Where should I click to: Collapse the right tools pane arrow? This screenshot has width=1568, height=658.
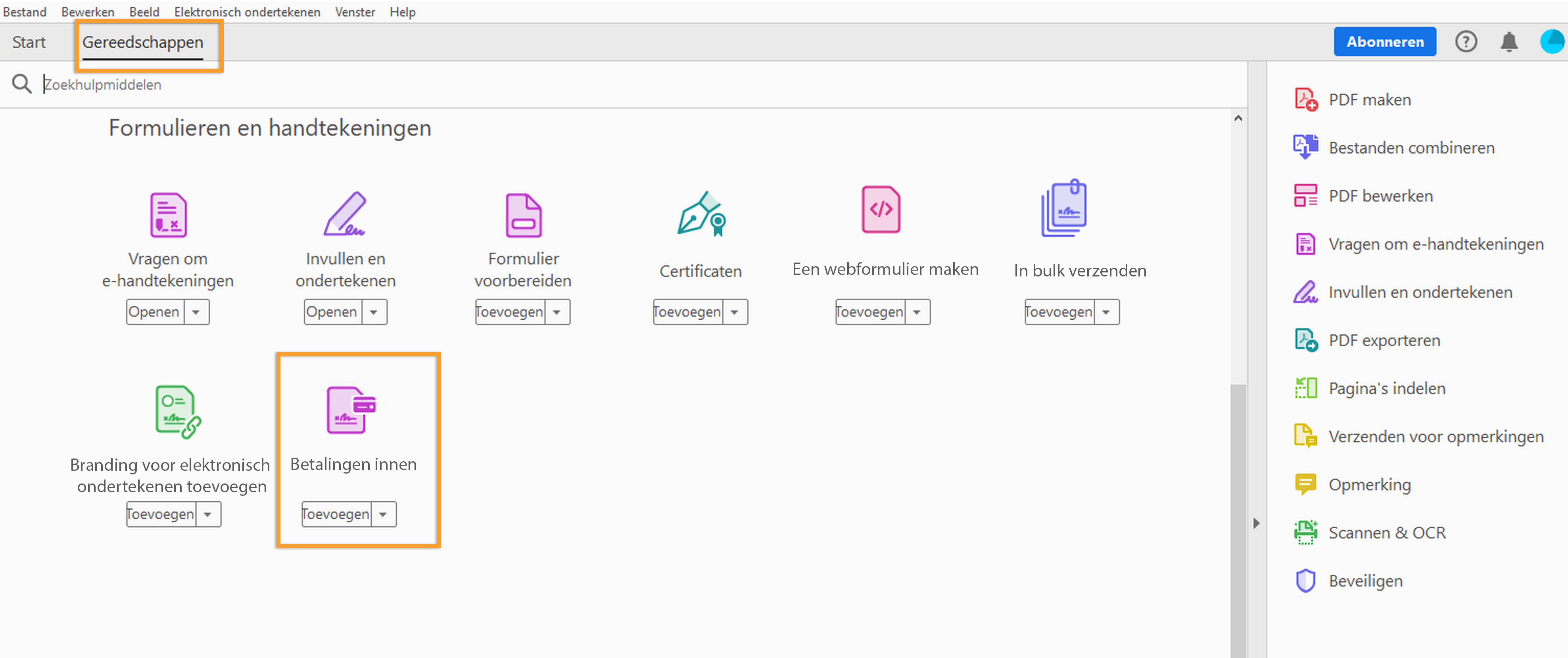(1256, 523)
